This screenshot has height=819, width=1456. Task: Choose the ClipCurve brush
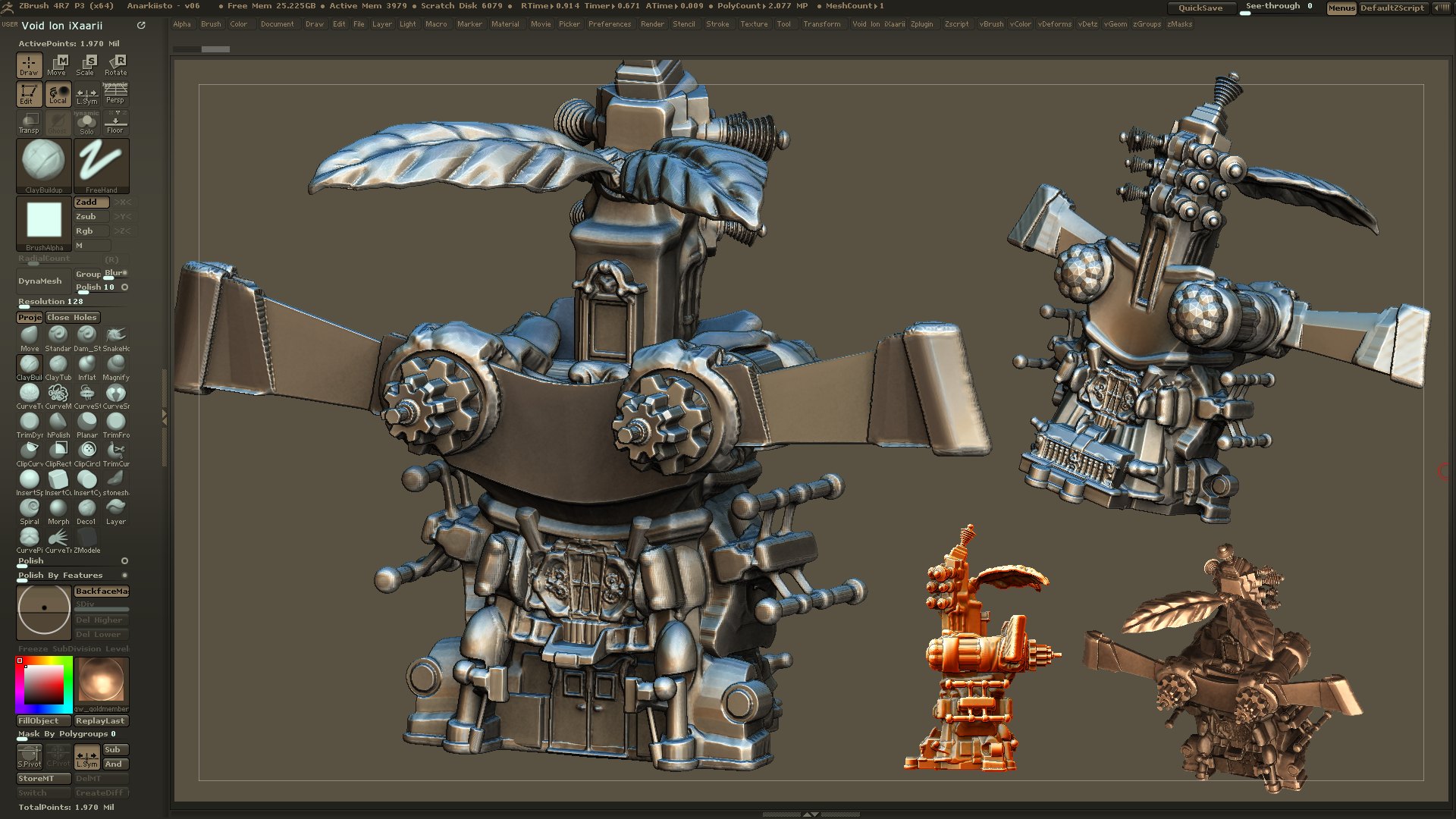point(30,450)
